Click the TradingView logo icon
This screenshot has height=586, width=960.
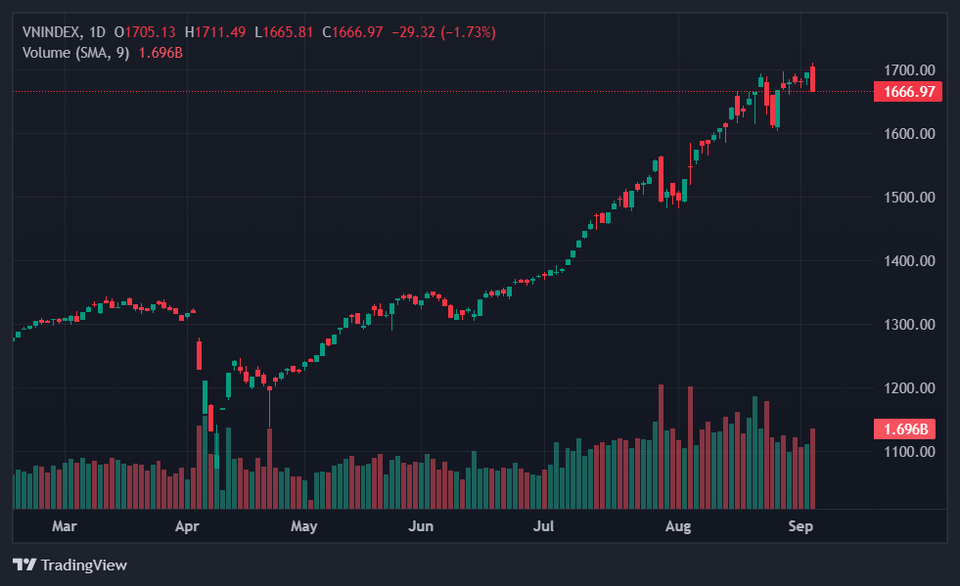[24, 564]
